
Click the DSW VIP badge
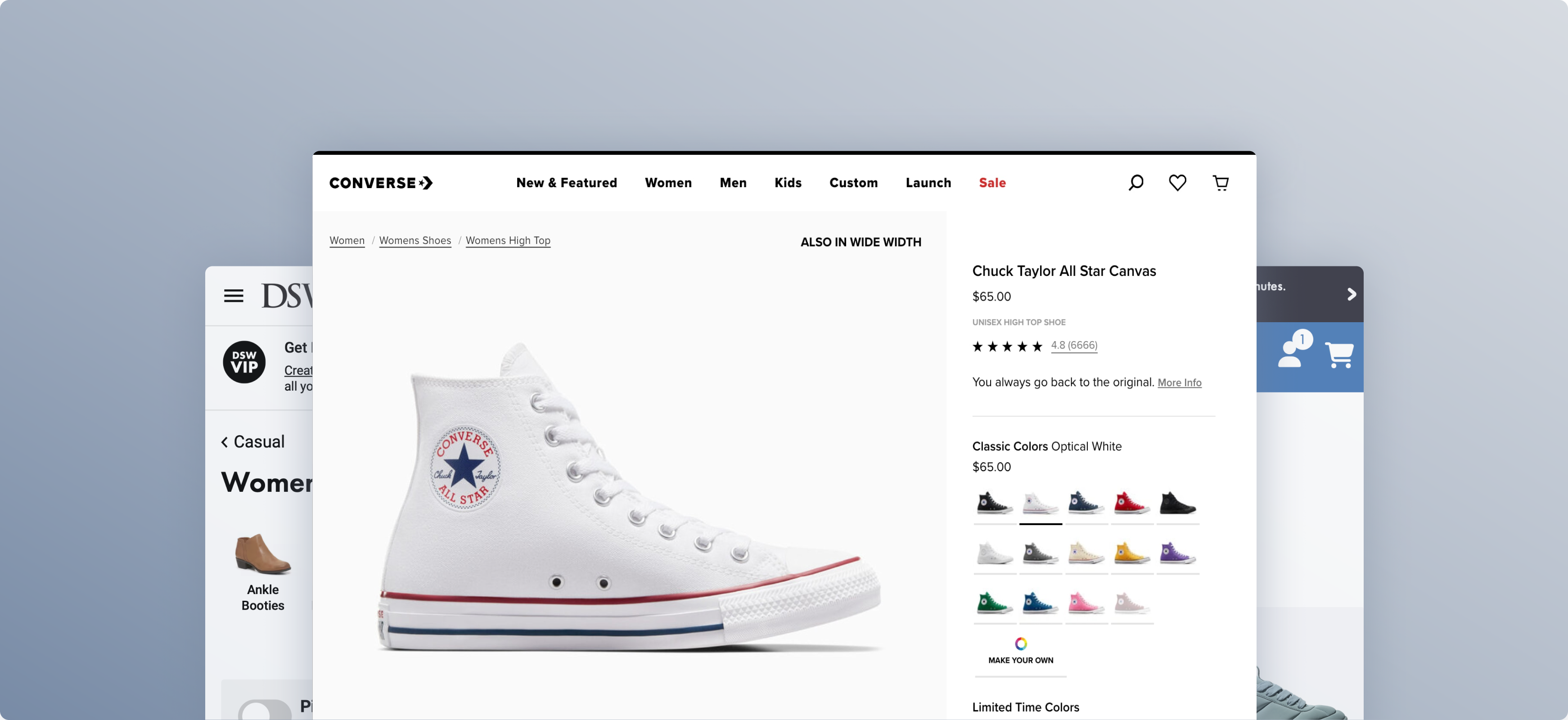(244, 362)
